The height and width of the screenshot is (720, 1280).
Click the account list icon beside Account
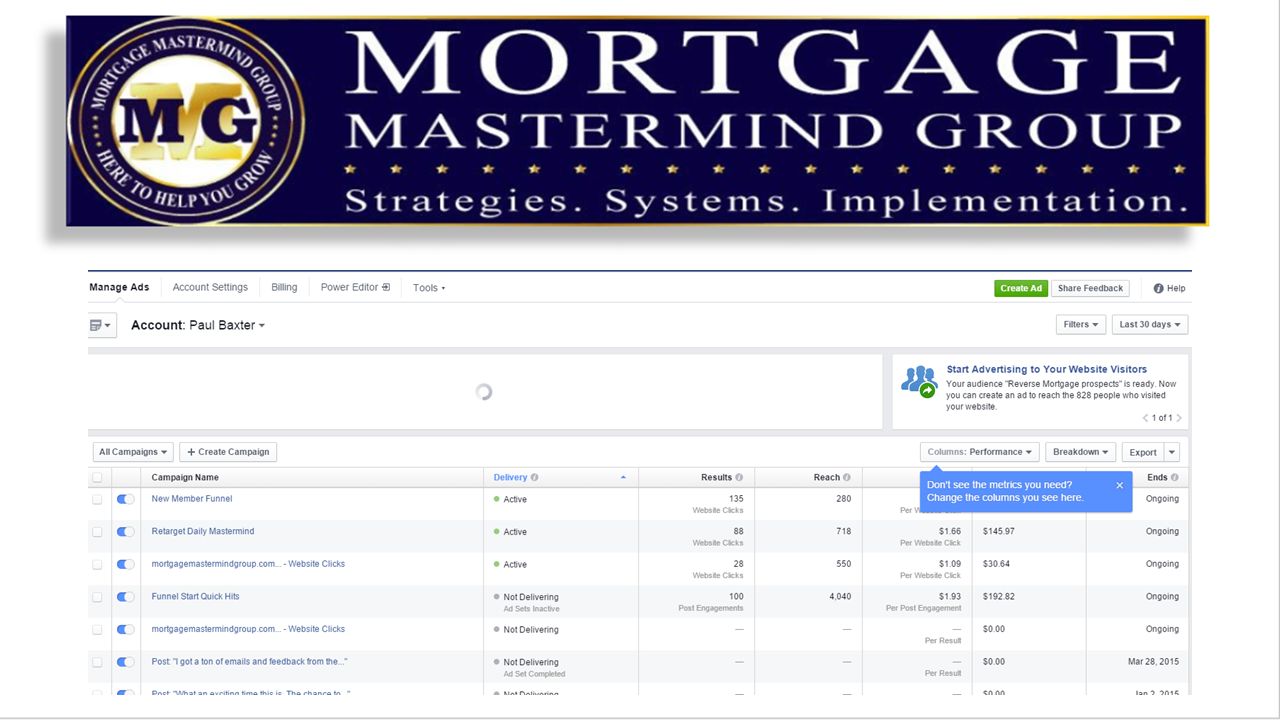point(102,325)
